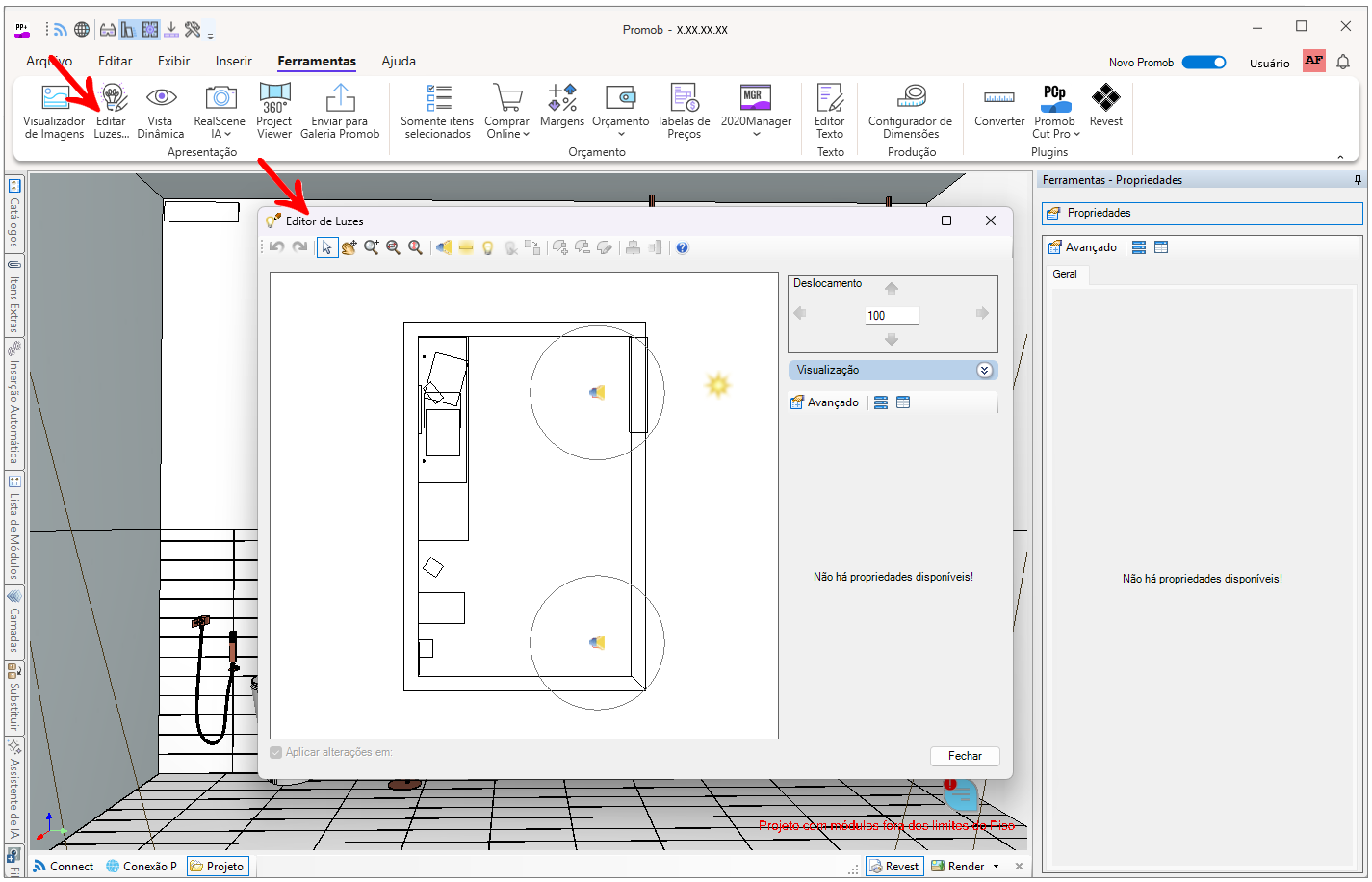Expand the Visualização section chevron

coord(984,370)
